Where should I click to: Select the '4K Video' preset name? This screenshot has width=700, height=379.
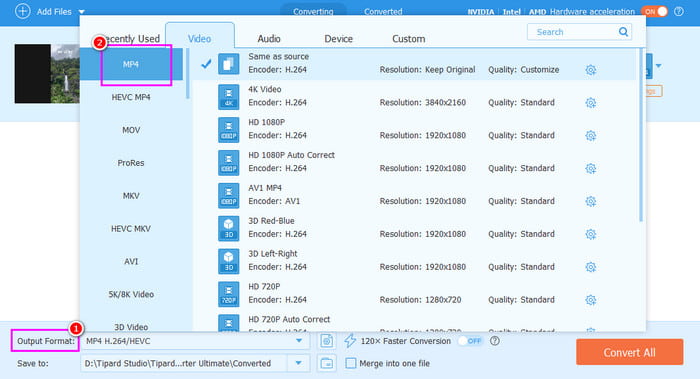[265, 89]
